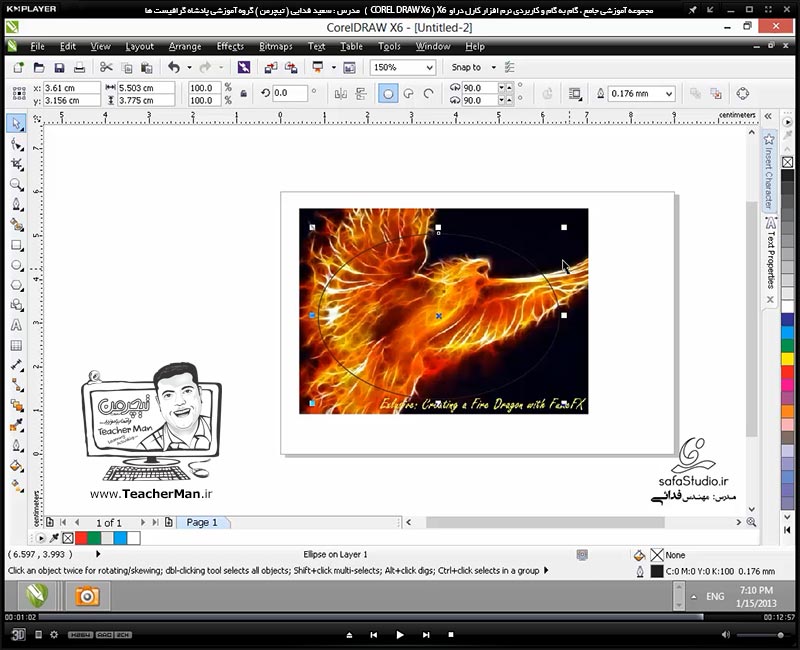
Task: Click the Save icon
Action: point(59,67)
